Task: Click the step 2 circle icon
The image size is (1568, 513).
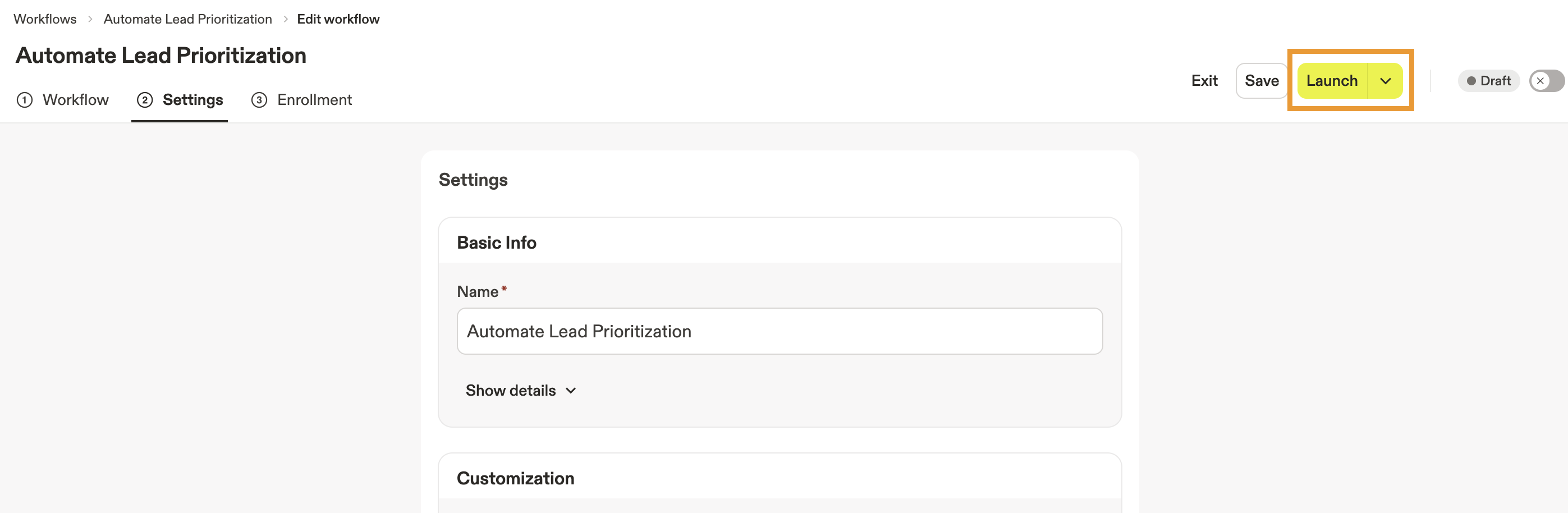Action: tap(145, 100)
